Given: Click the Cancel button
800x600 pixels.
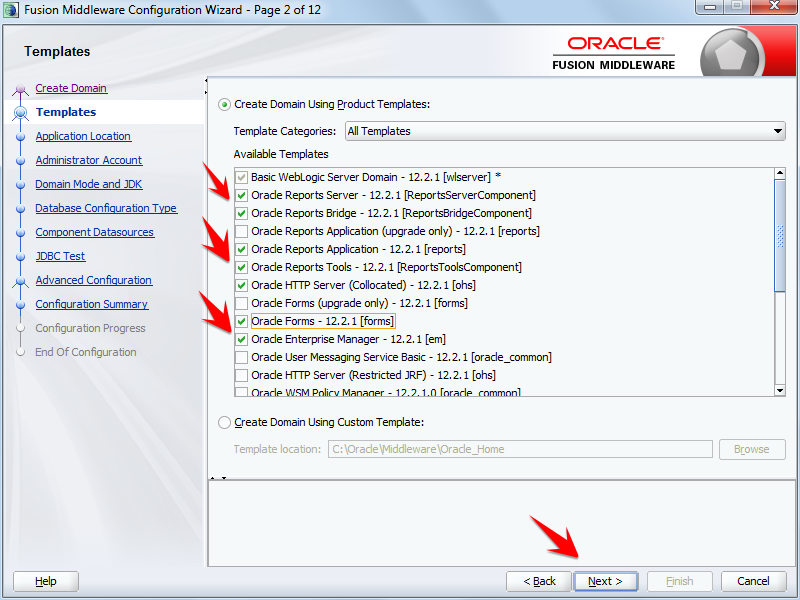Looking at the screenshot, I should pyautogui.click(x=753, y=581).
